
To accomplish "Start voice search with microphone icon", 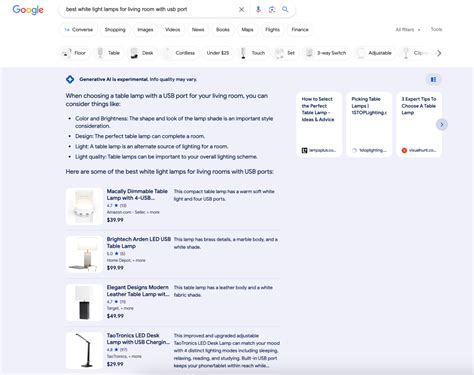I will pyautogui.click(x=258, y=10).
